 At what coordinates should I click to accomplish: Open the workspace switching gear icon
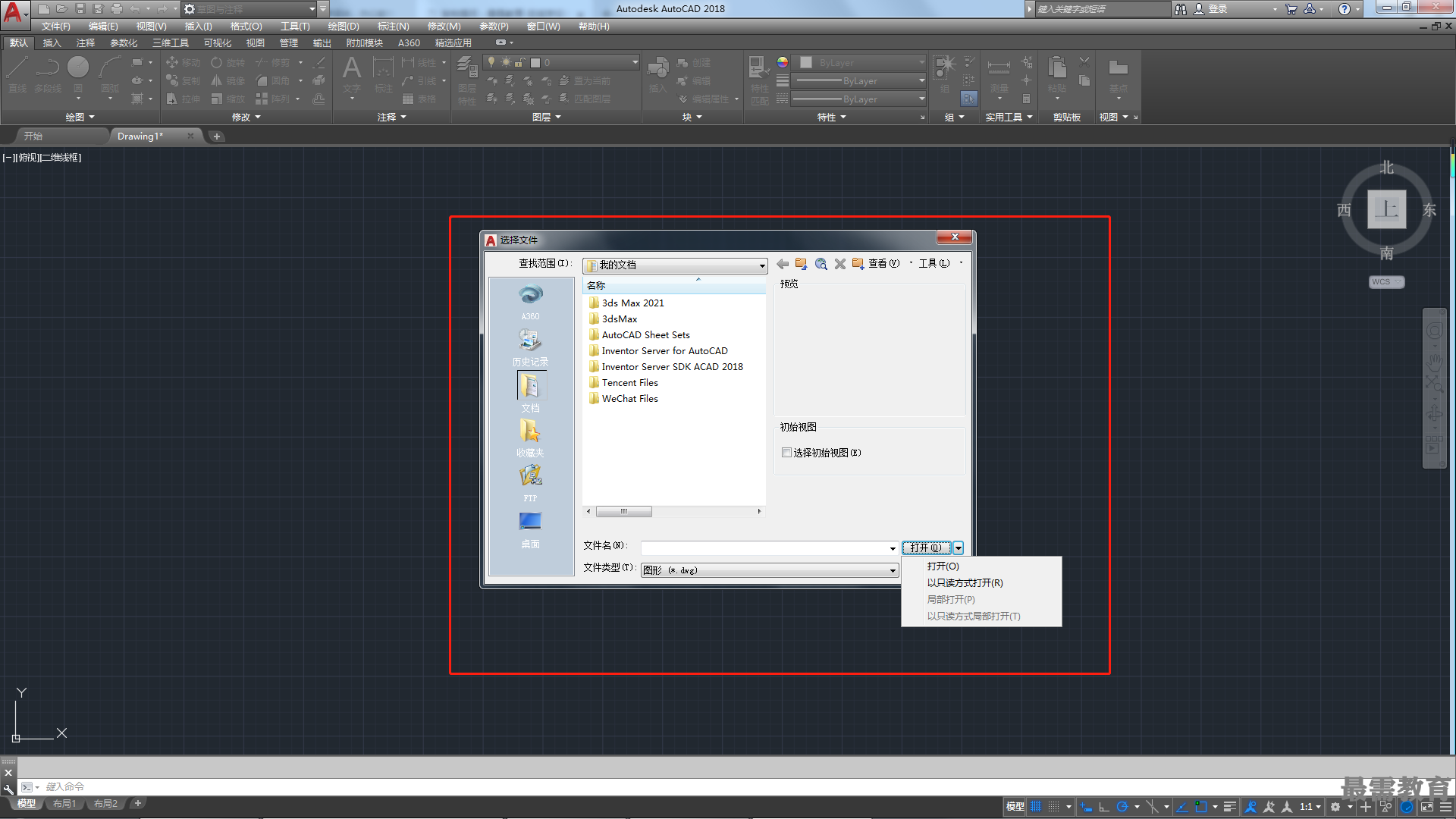click(1335, 807)
